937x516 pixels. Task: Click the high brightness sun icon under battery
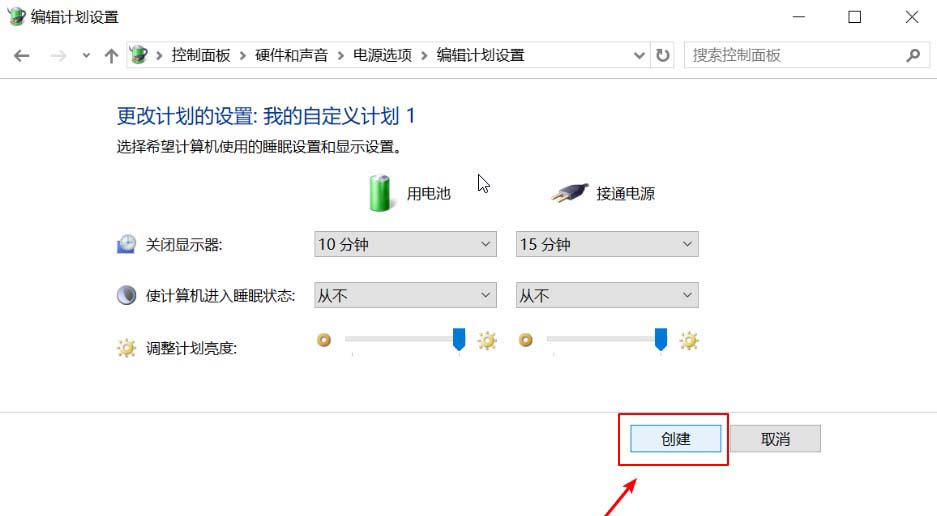tap(487, 341)
